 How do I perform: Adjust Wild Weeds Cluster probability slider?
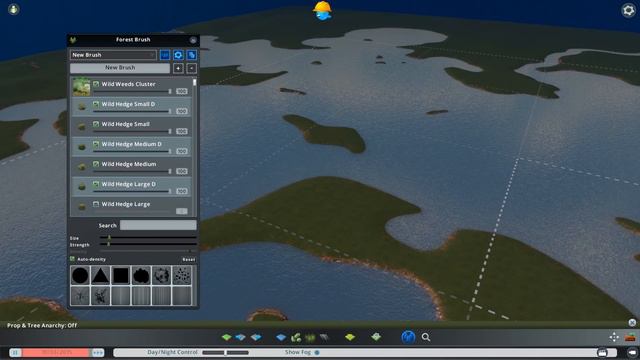(x=132, y=91)
